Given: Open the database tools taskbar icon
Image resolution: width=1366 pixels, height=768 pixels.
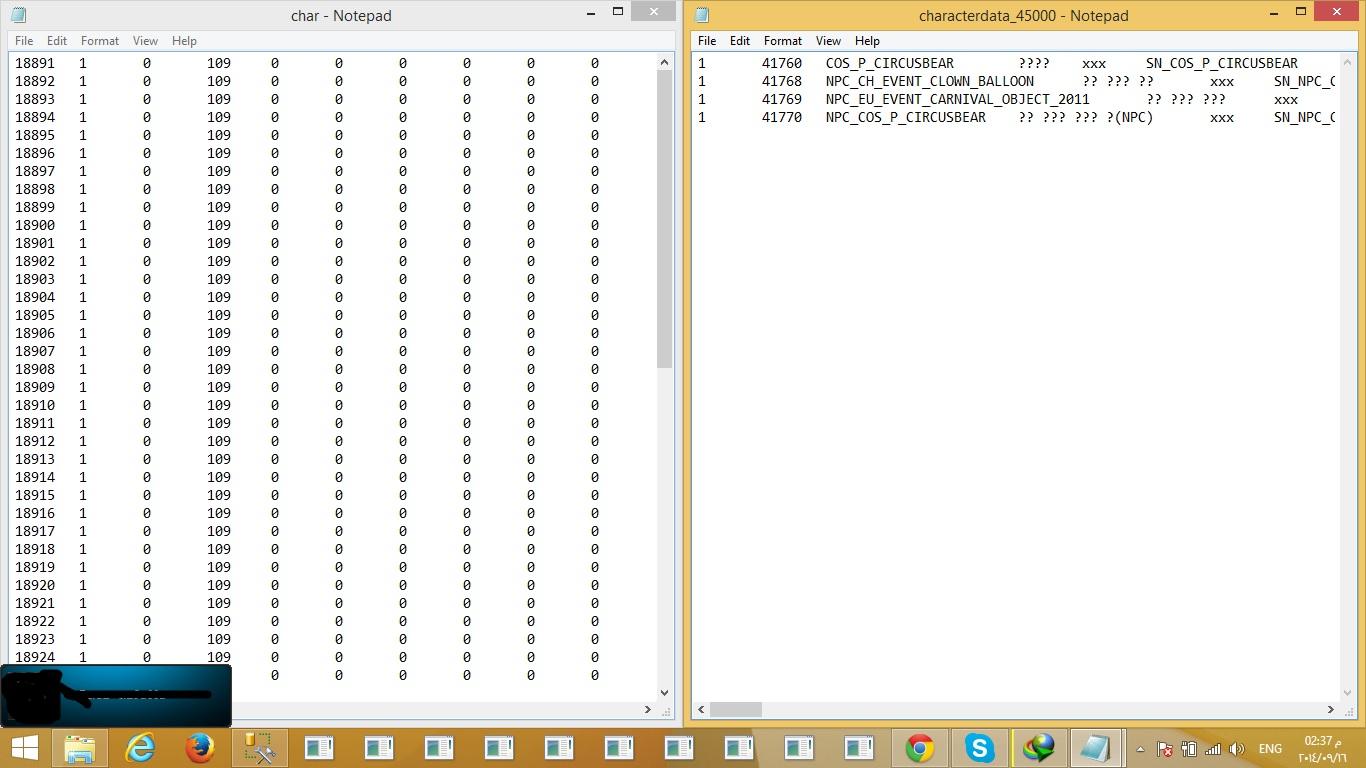Looking at the screenshot, I should pos(259,748).
